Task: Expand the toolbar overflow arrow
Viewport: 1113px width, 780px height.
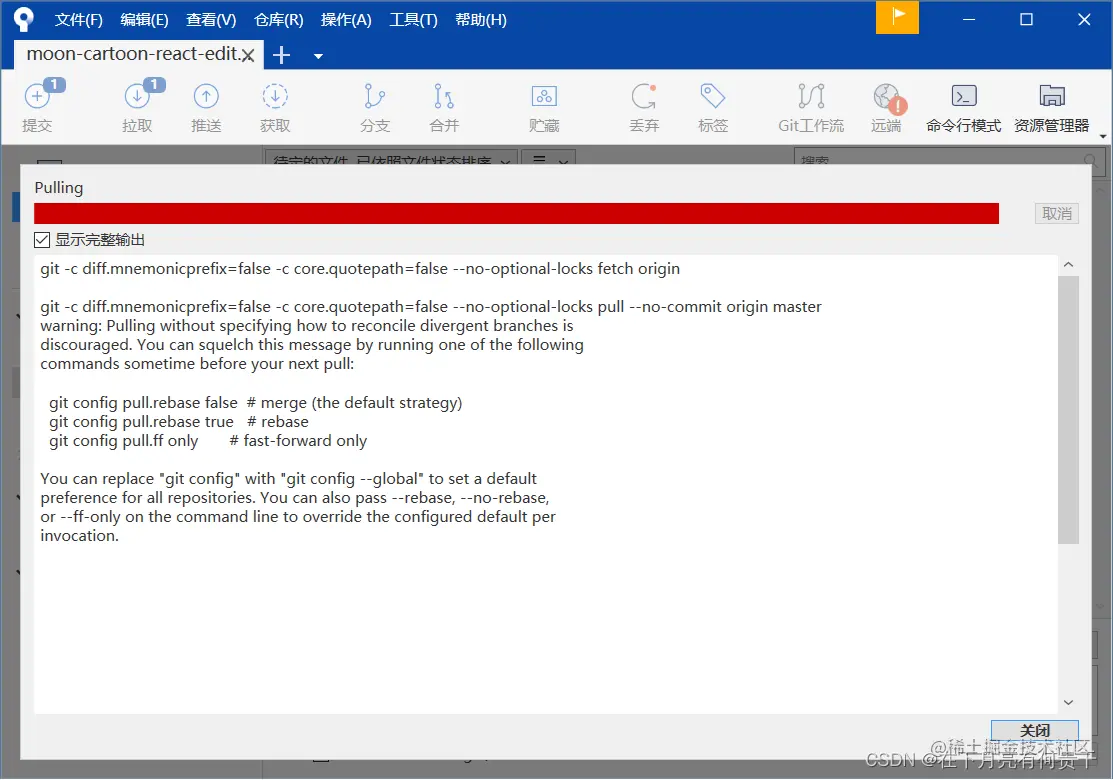Action: click(x=1103, y=136)
